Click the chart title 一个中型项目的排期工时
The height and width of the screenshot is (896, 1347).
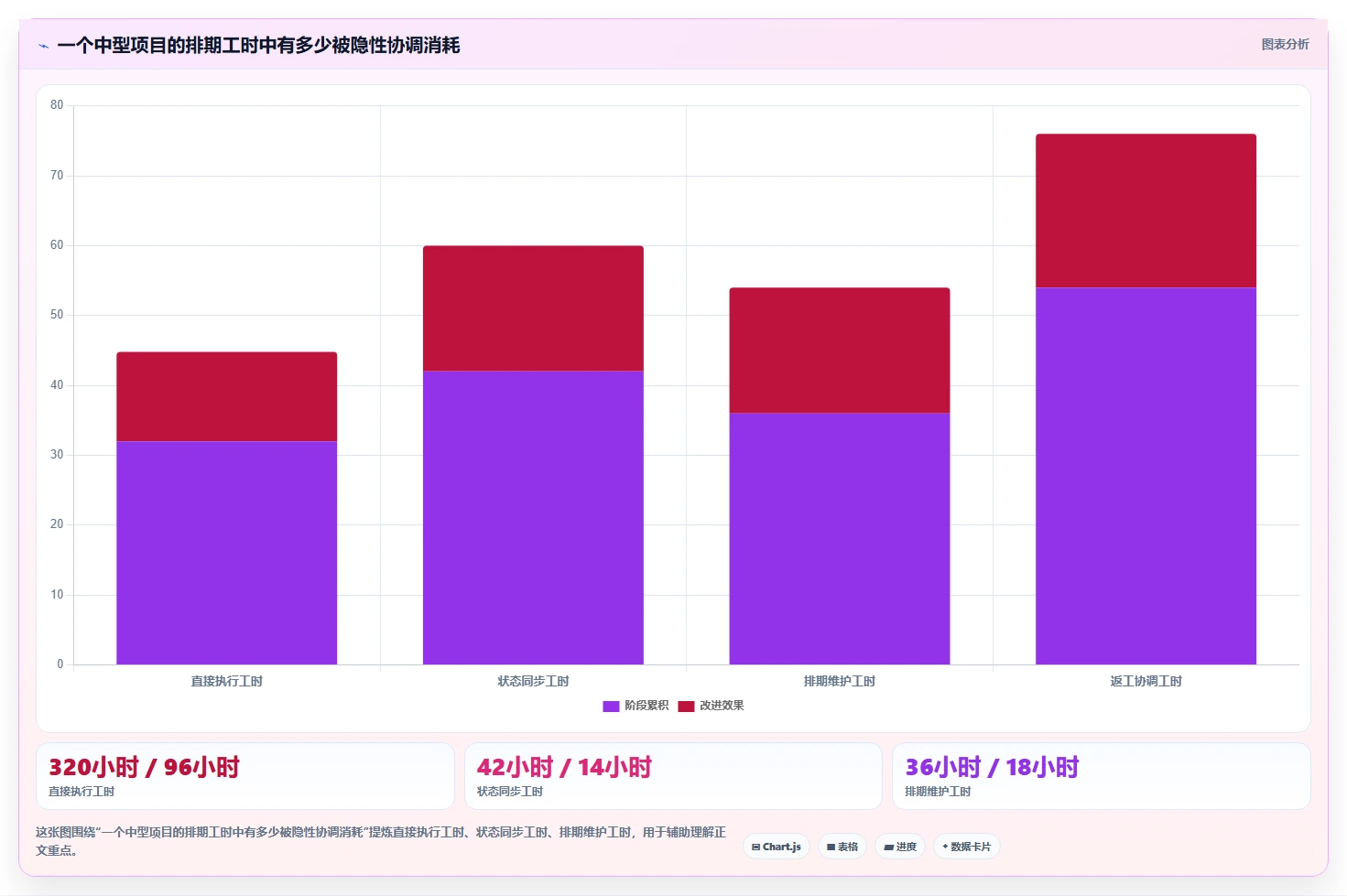click(x=258, y=45)
